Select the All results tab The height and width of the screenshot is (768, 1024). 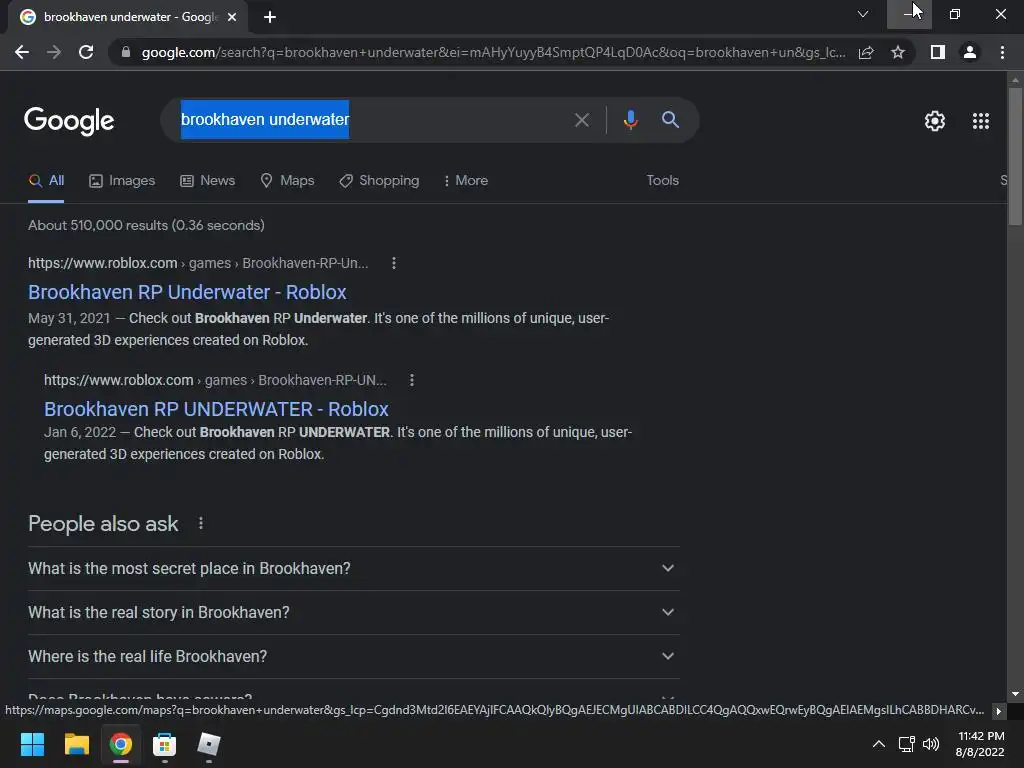[x=46, y=181]
